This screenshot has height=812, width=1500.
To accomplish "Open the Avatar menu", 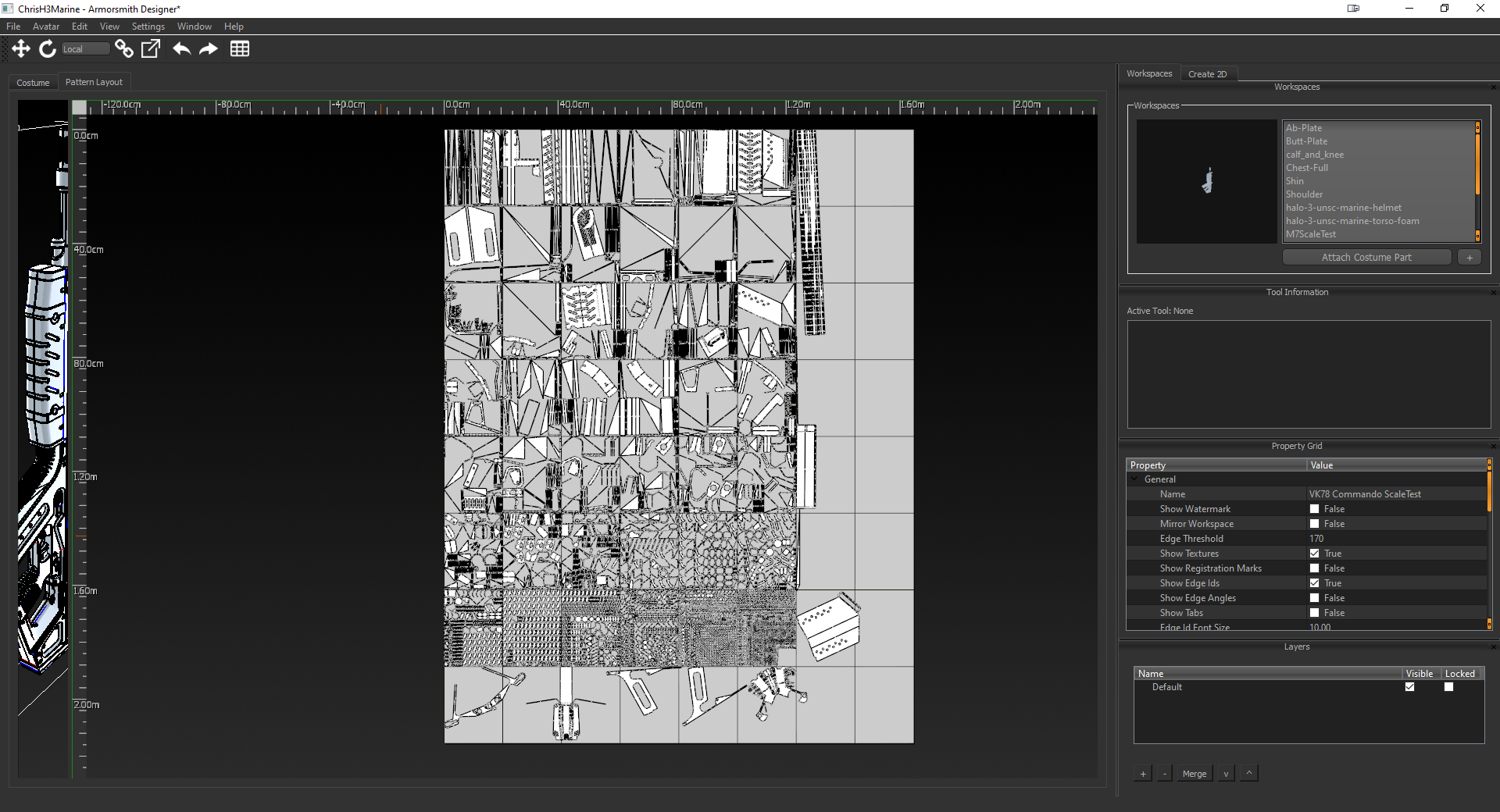I will (46, 27).
